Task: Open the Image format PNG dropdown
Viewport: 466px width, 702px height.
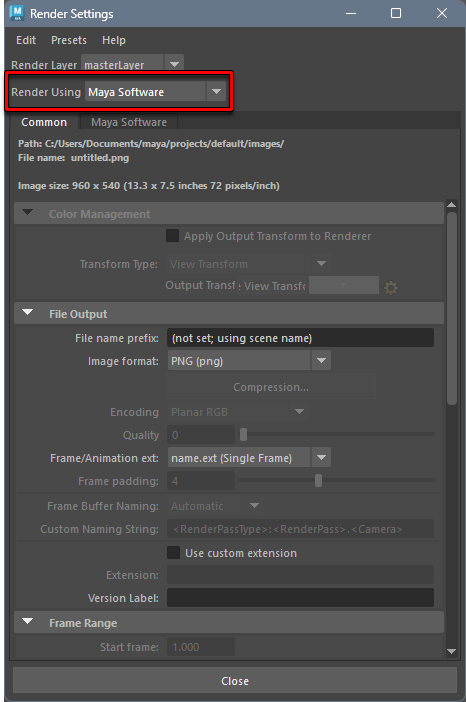Action: pos(321,361)
